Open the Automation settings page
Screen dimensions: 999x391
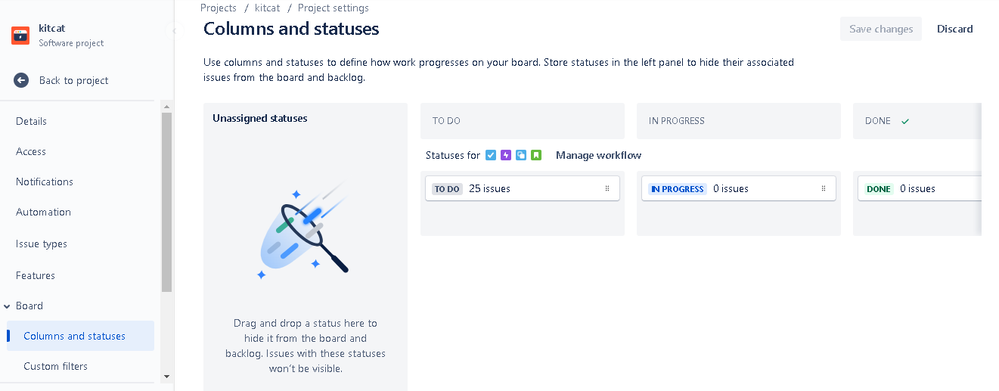coord(43,212)
